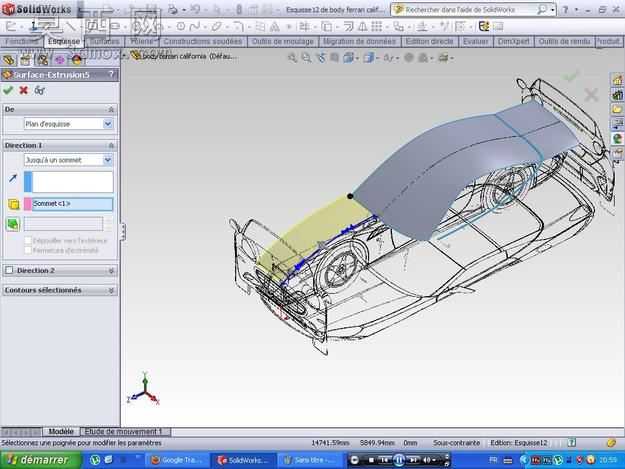
Task: Switch to the Modèle bottom tab
Action: [61, 432]
